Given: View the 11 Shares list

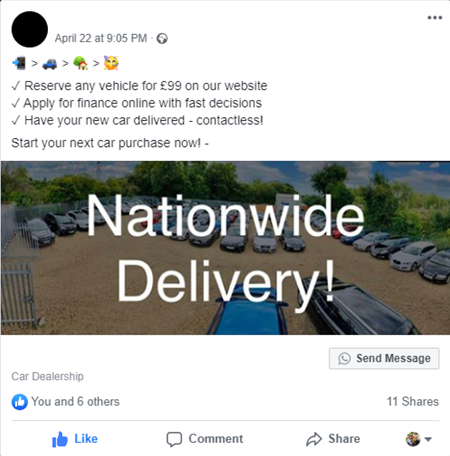Looking at the screenshot, I should click(413, 401).
